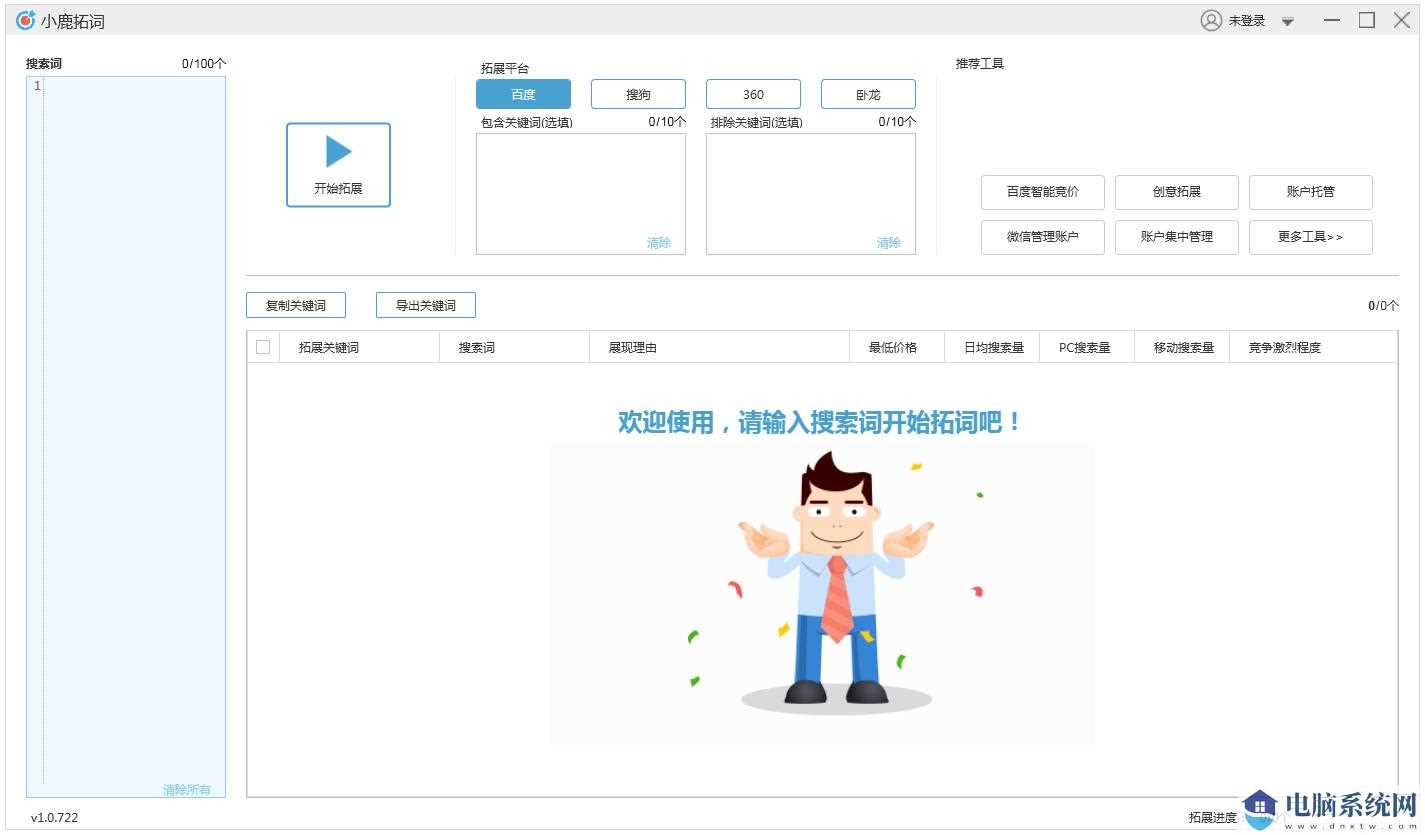The width and height of the screenshot is (1425, 835).
Task: Click the 0/100个 search word counter
Action: tap(204, 64)
